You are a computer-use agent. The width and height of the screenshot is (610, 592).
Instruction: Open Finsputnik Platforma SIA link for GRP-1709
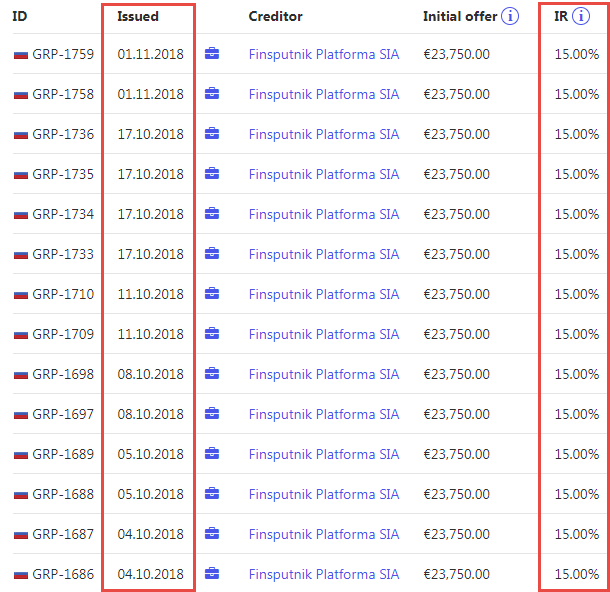[324, 335]
